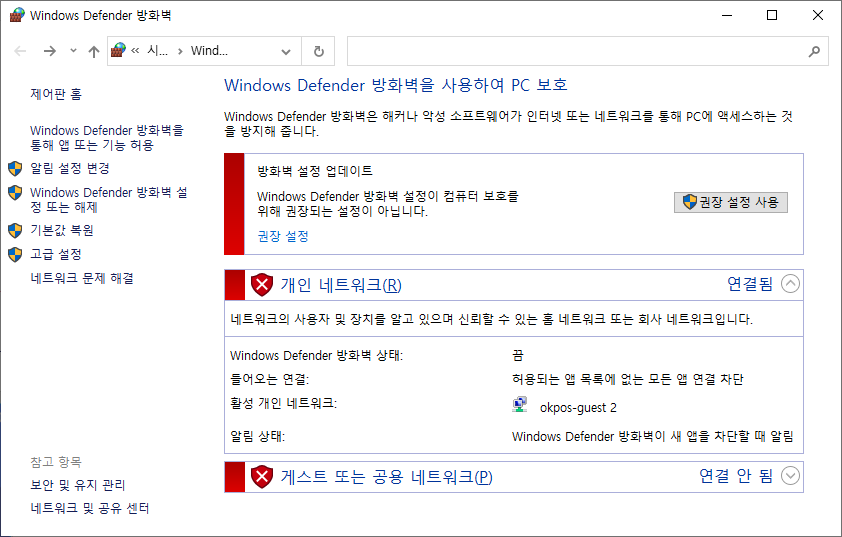Expand the 게스트 또는 공용 네트워크 section

pyautogui.click(x=790, y=476)
